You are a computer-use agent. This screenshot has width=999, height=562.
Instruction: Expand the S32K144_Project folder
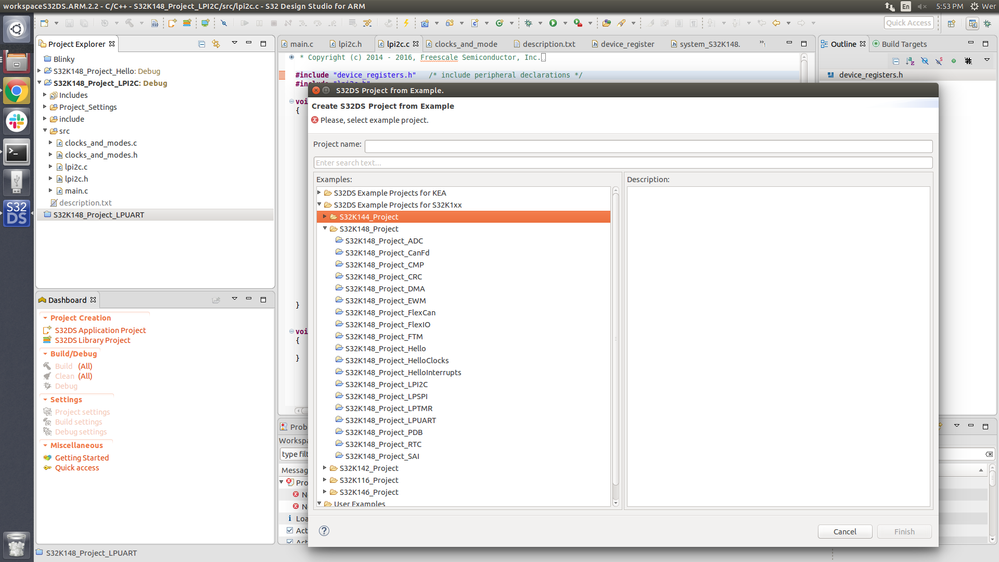(x=325, y=217)
